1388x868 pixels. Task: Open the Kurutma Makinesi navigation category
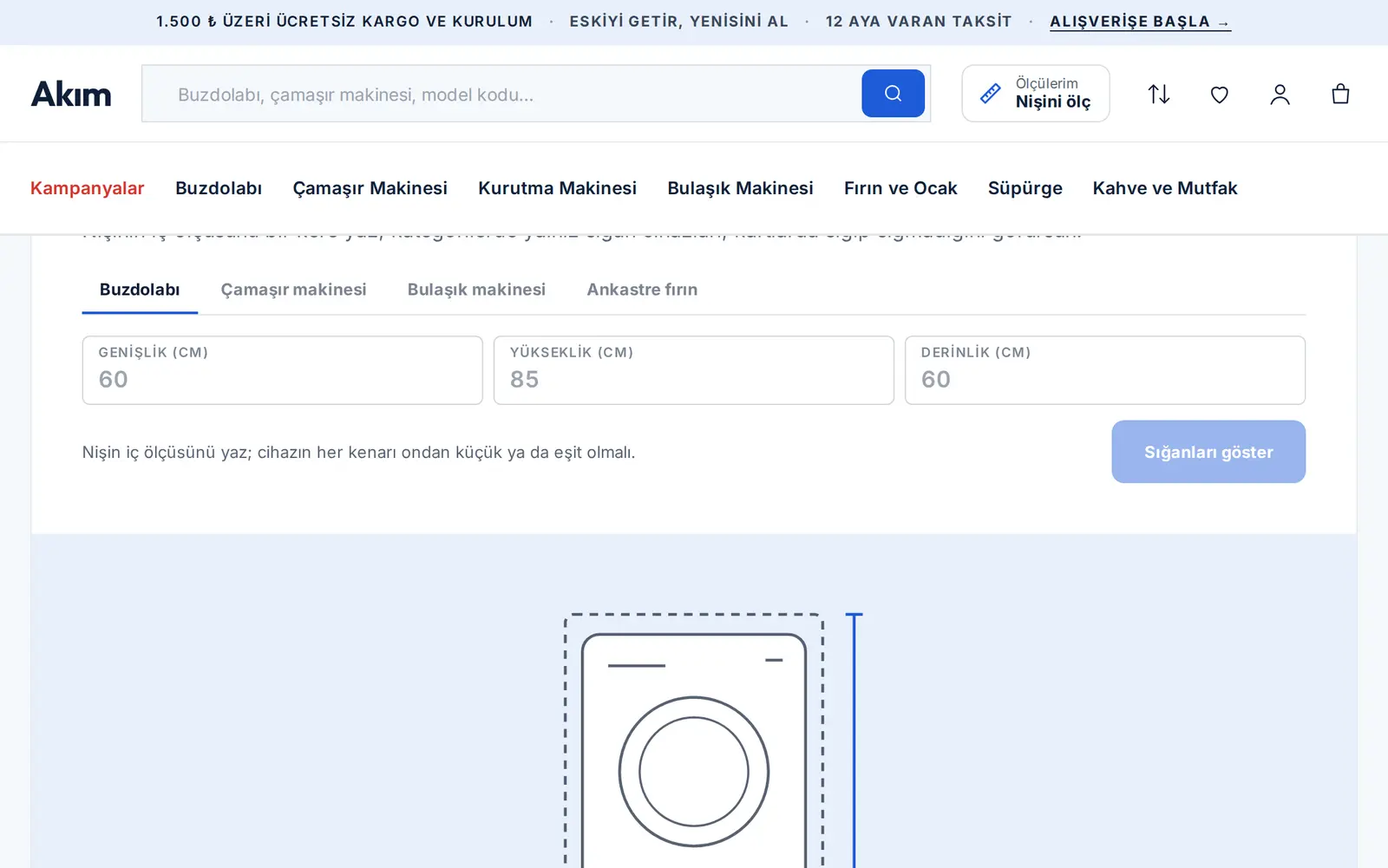click(558, 188)
